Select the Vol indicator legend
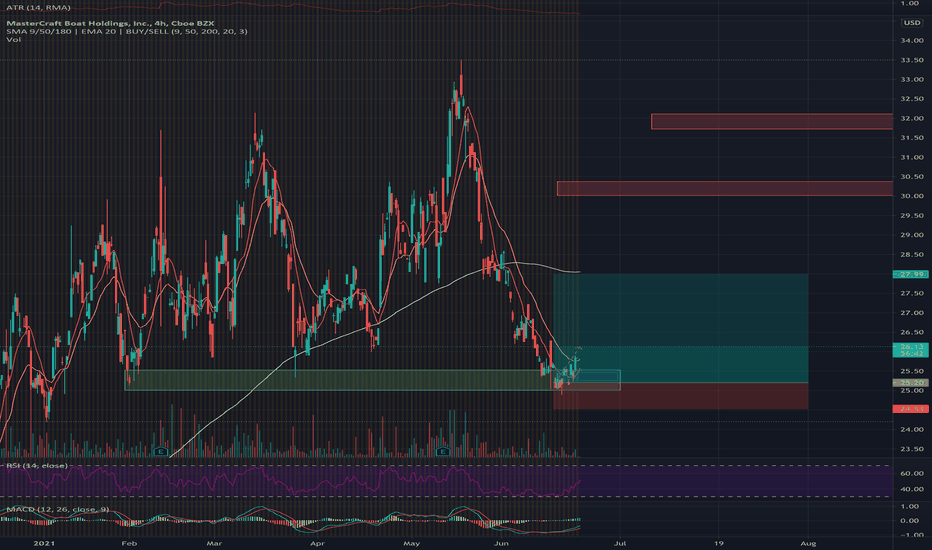The image size is (932, 550). coord(13,39)
